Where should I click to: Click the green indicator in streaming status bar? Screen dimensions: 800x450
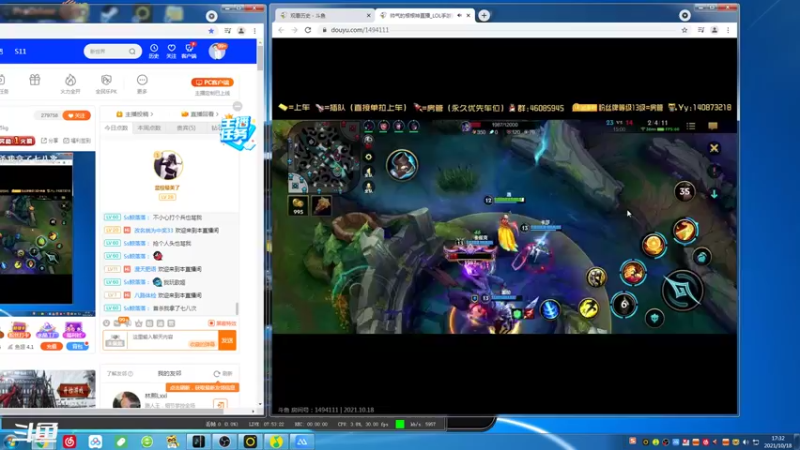pos(400,424)
